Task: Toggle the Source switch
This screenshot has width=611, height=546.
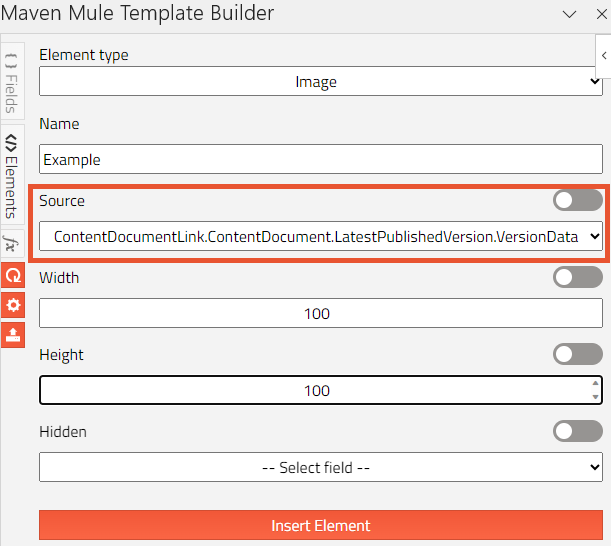Action: 577,200
